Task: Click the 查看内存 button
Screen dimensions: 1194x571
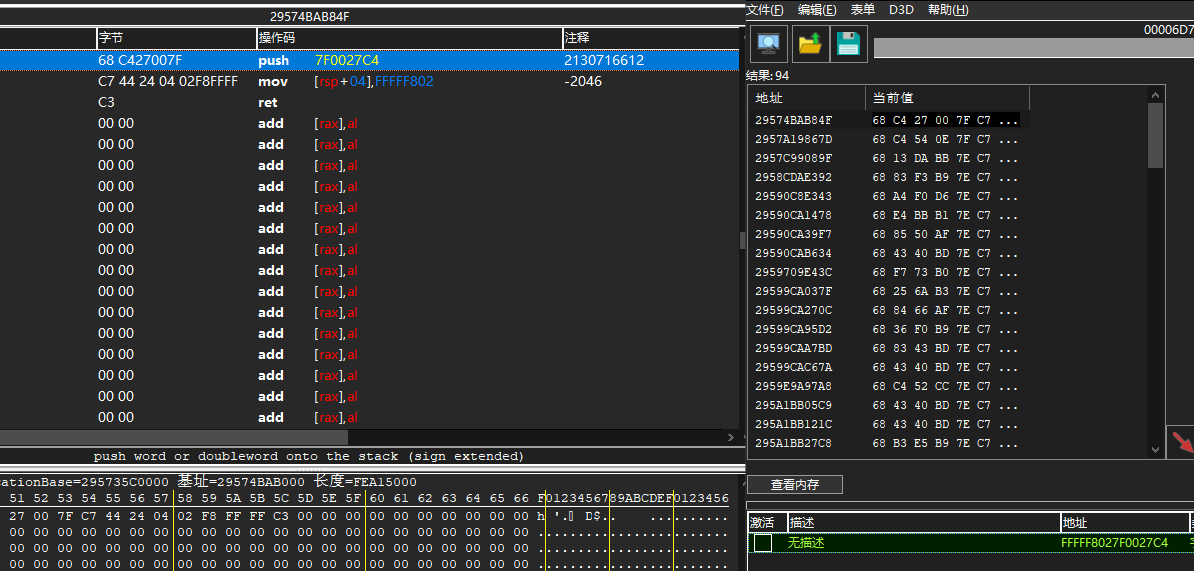Action: (x=795, y=484)
